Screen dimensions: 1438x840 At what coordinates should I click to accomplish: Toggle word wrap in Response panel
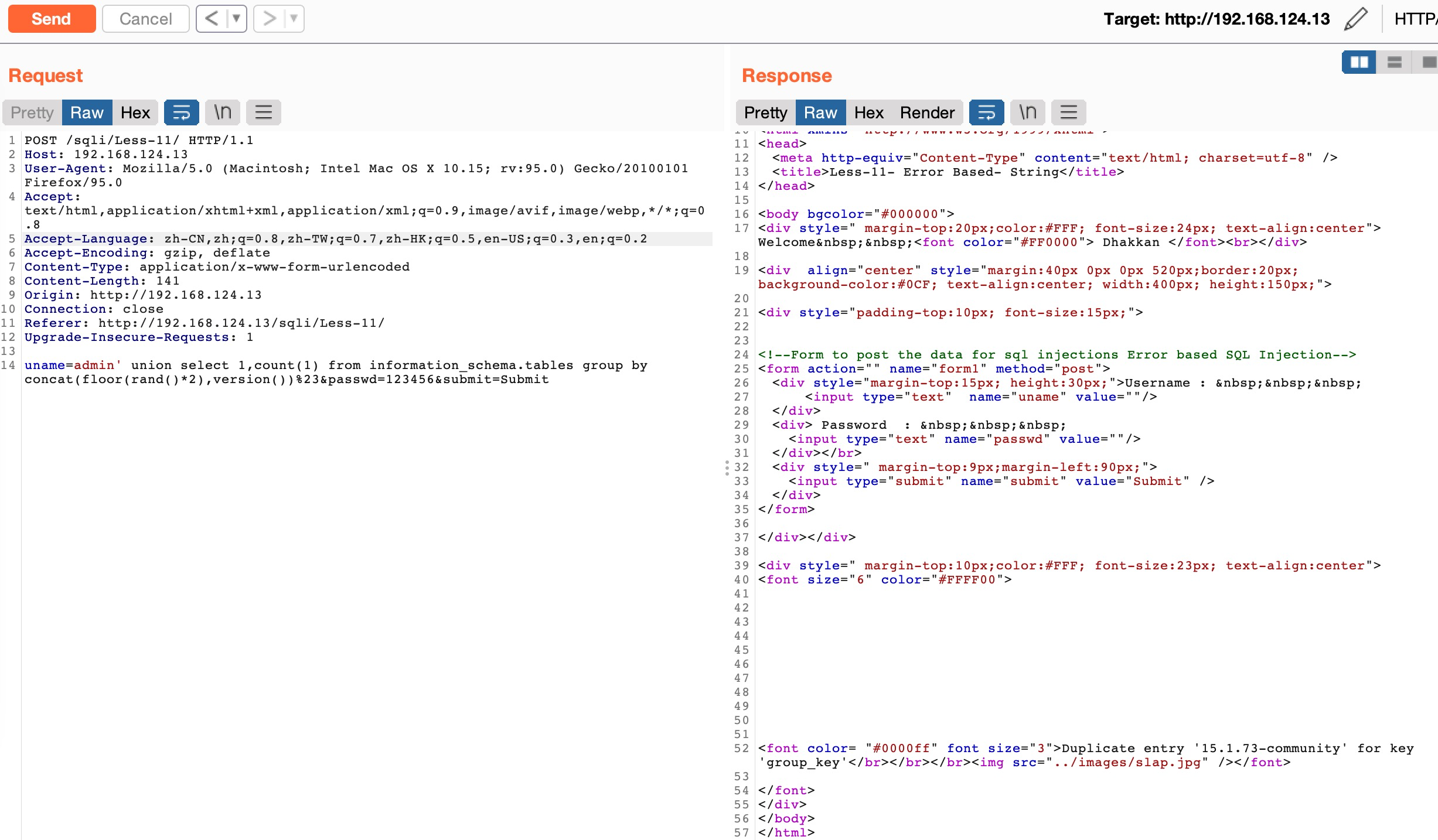987,112
